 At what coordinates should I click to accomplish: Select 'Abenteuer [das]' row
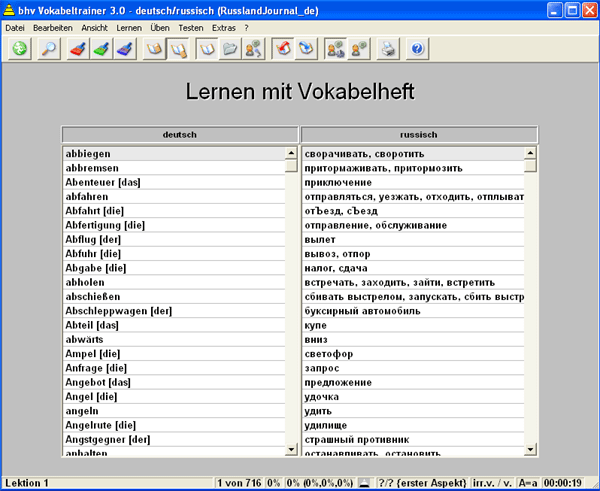point(174,182)
